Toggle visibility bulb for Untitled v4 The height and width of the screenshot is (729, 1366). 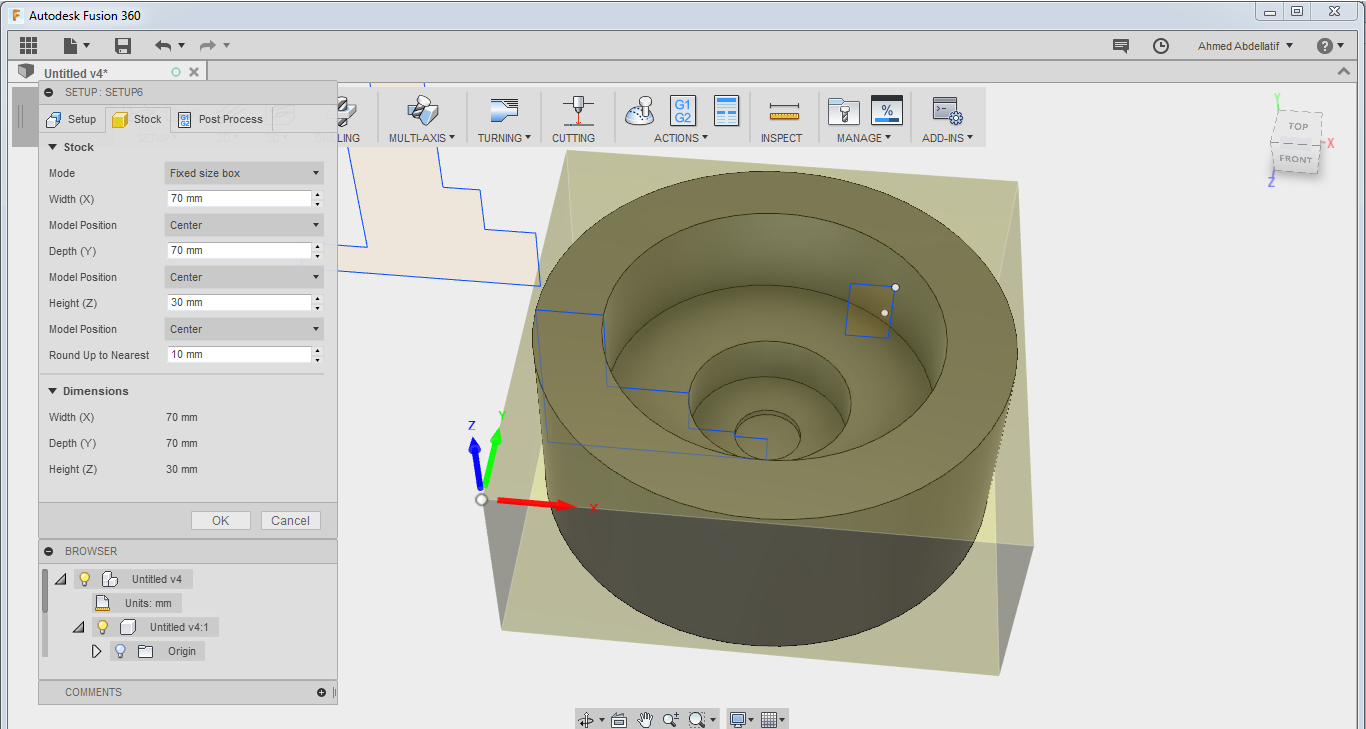pyautogui.click(x=85, y=579)
